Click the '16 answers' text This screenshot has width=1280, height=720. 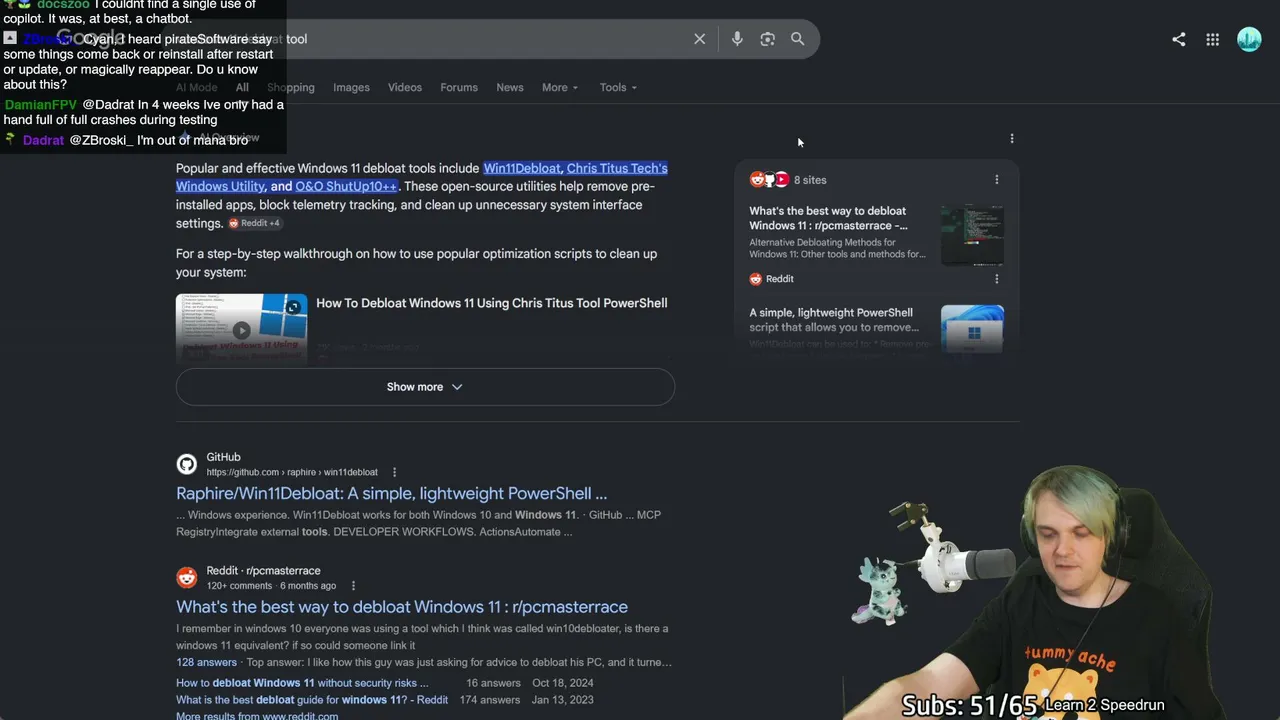pyautogui.click(x=495, y=683)
